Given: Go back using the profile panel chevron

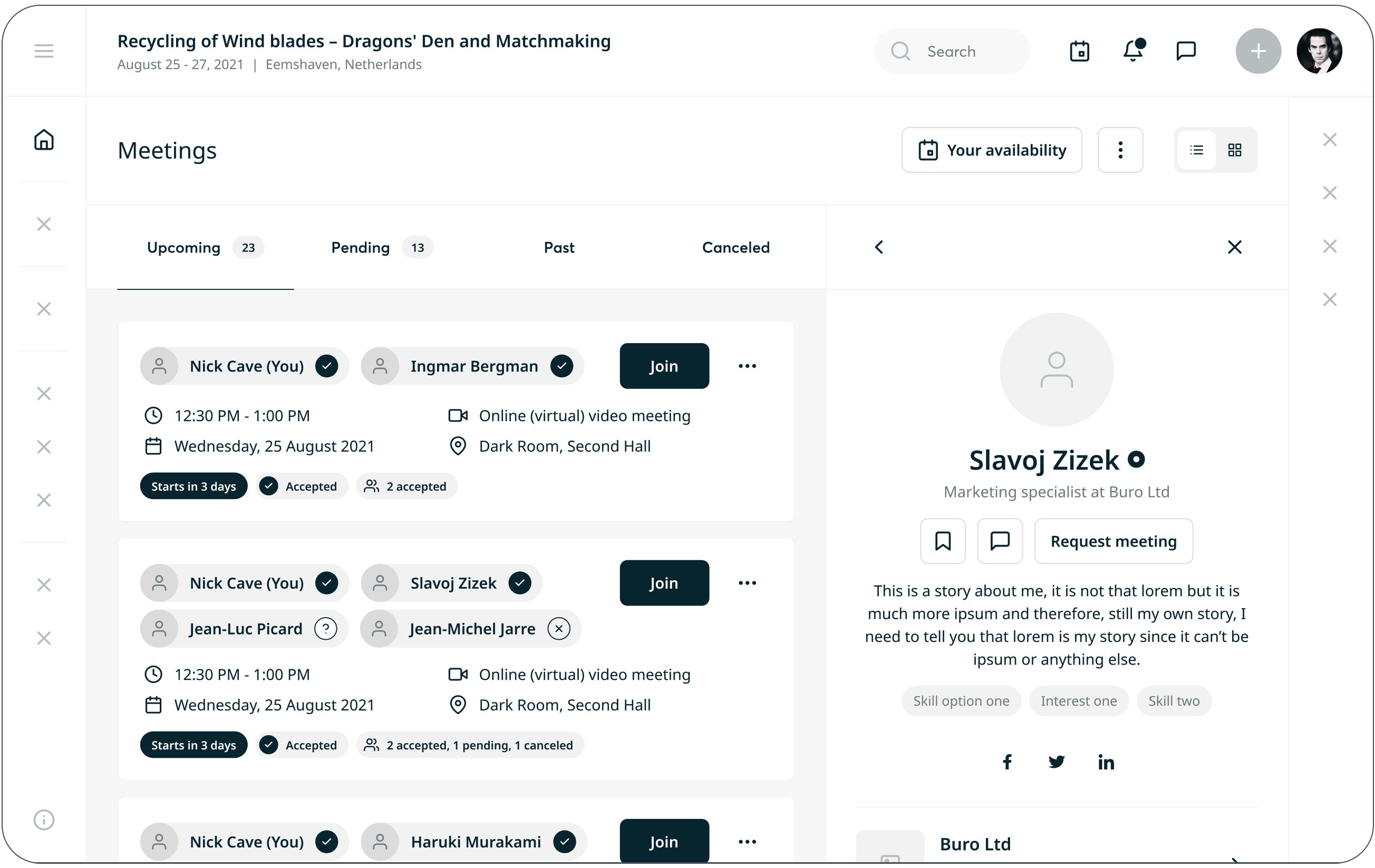Looking at the screenshot, I should point(879,247).
